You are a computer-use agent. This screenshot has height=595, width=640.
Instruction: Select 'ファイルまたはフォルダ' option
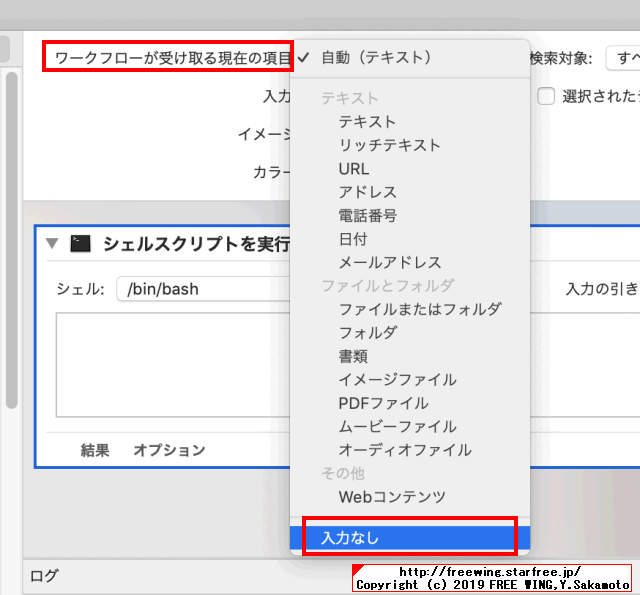410,309
